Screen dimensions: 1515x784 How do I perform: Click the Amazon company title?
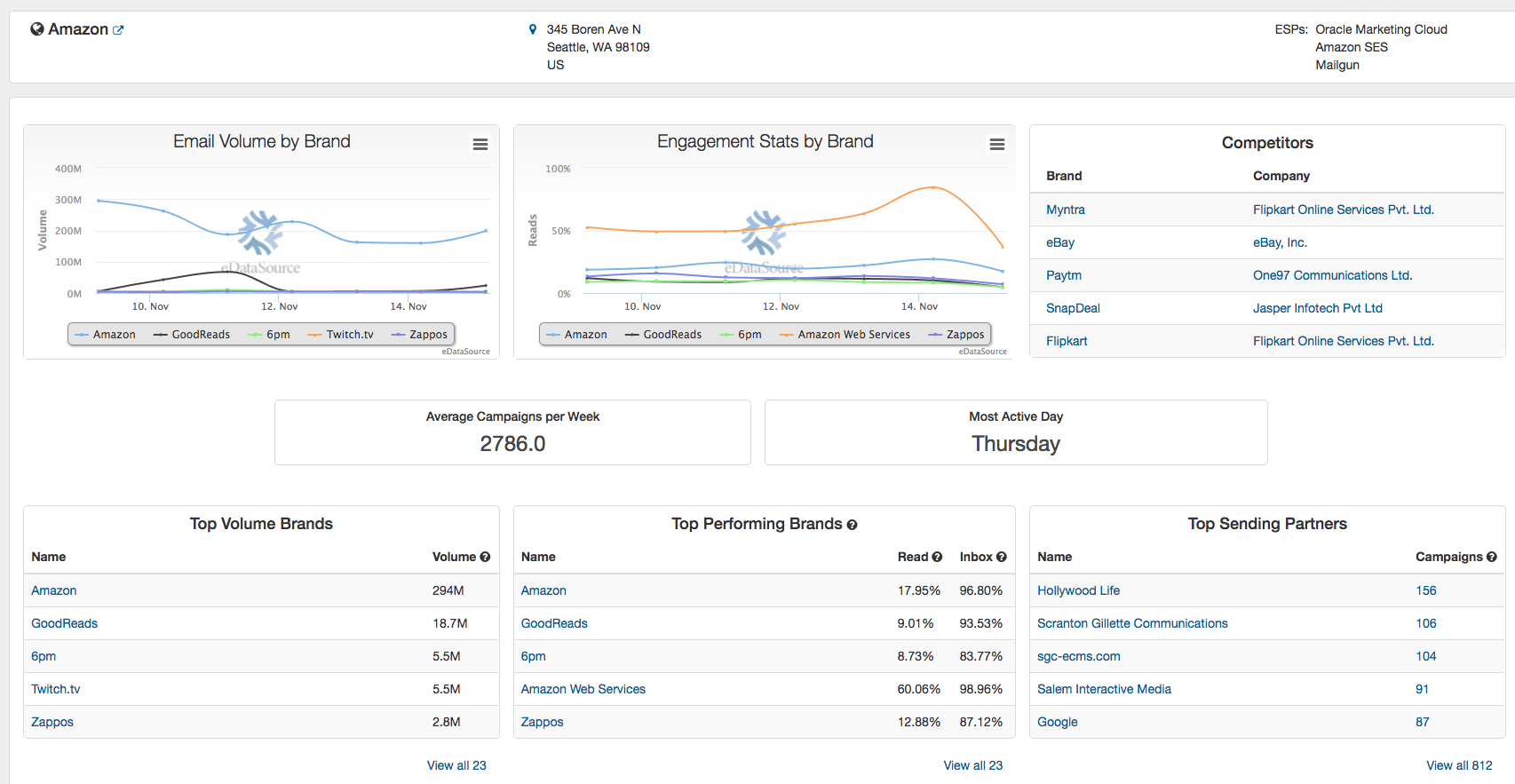[x=78, y=29]
